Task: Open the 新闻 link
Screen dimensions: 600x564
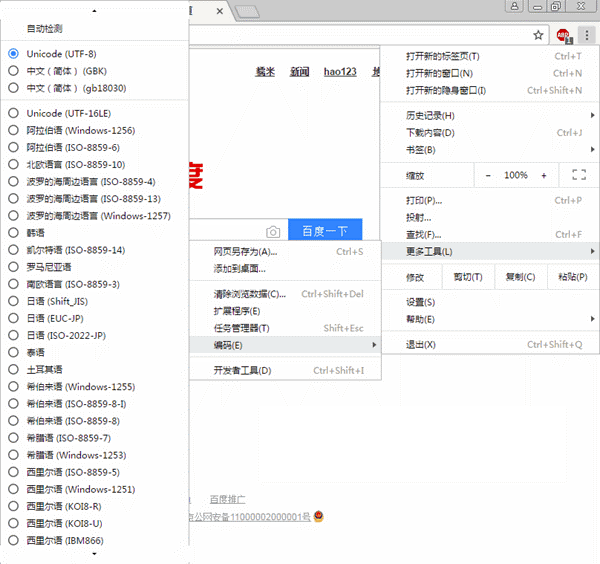Action: click(x=300, y=72)
